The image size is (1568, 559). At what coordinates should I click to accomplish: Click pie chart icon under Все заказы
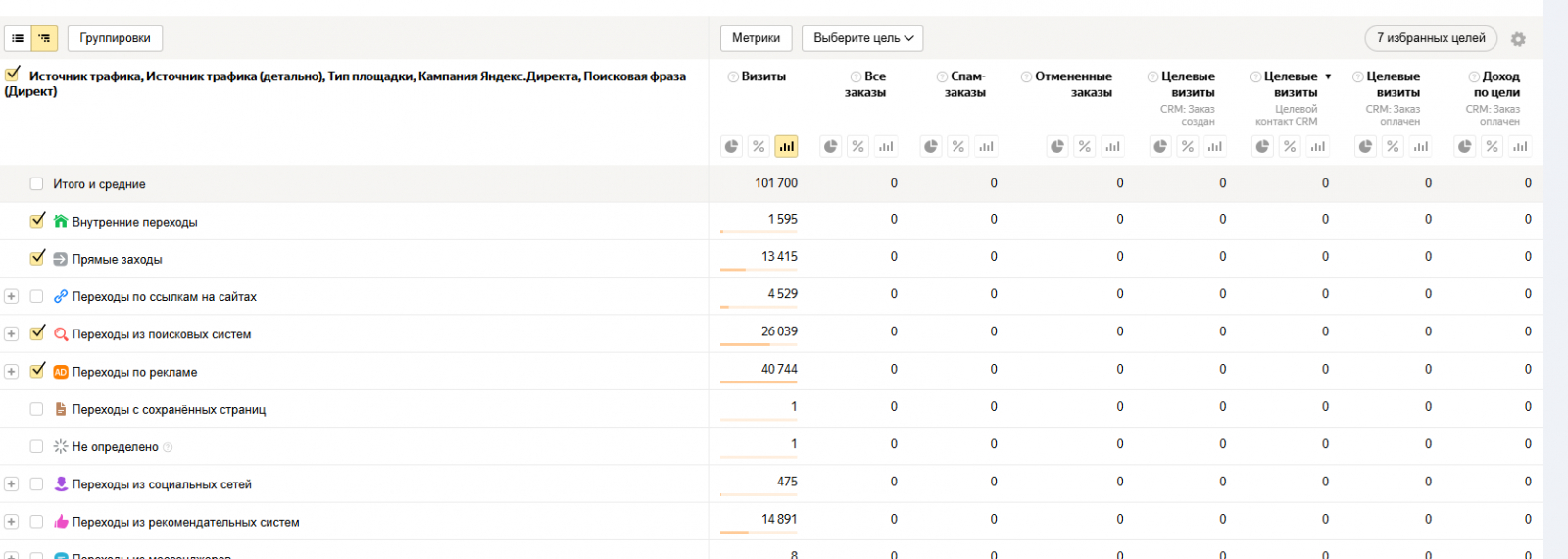pos(830,146)
